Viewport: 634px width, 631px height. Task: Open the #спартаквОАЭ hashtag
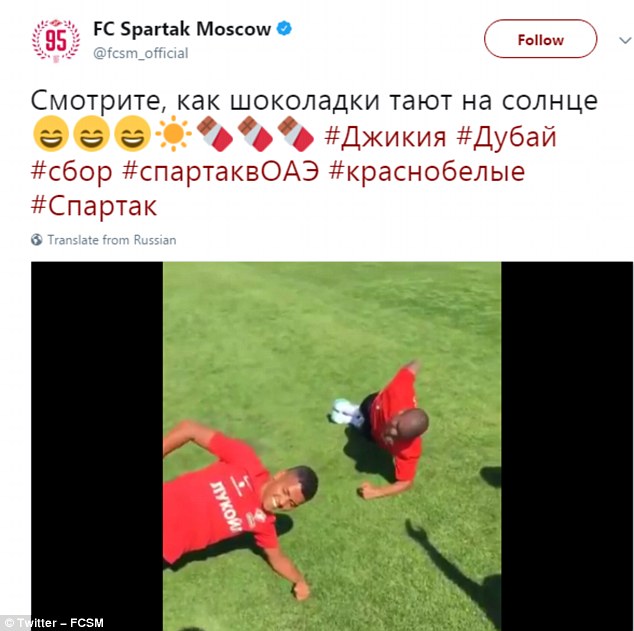(x=220, y=171)
